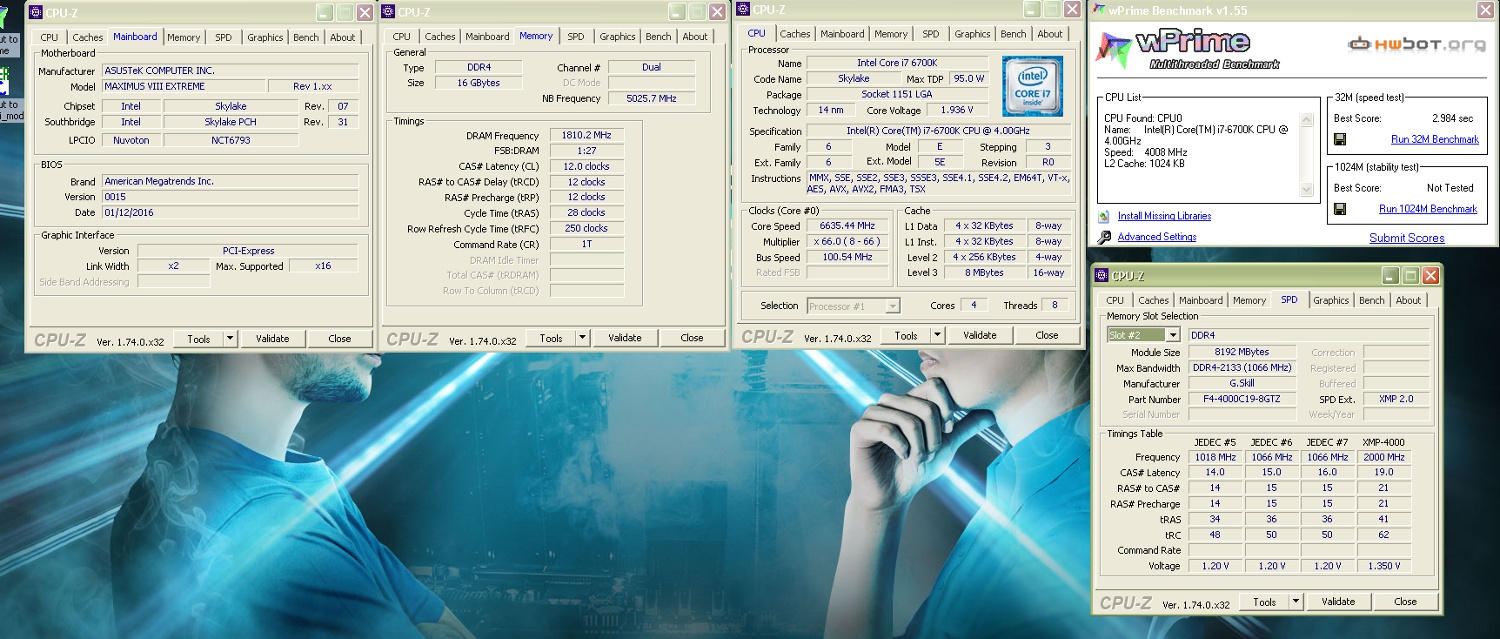This screenshot has height=639, width=1500.
Task: Click the NB Frequency value 5025.7 MHz
Action: click(652, 99)
